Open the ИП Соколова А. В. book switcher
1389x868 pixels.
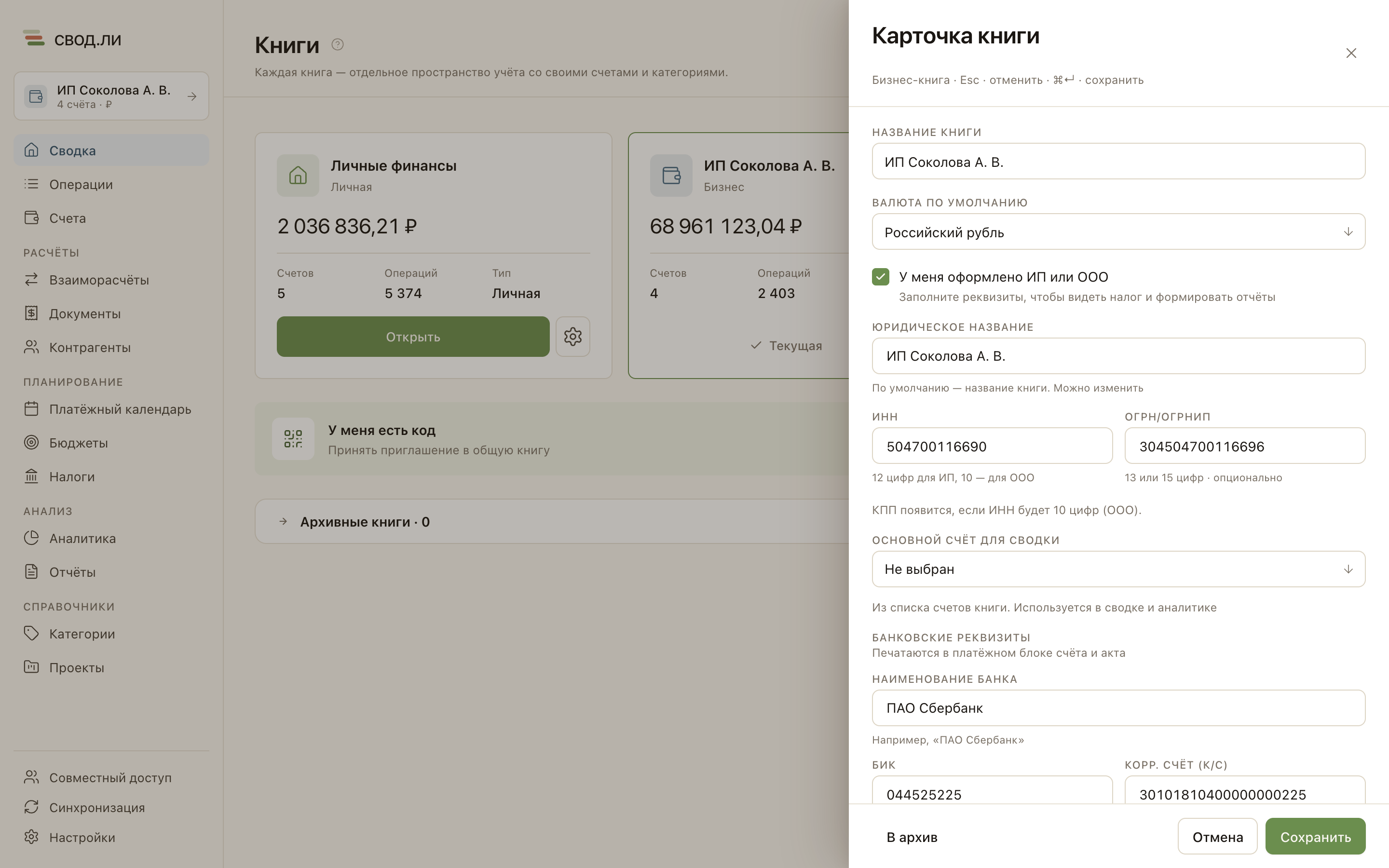[111, 96]
